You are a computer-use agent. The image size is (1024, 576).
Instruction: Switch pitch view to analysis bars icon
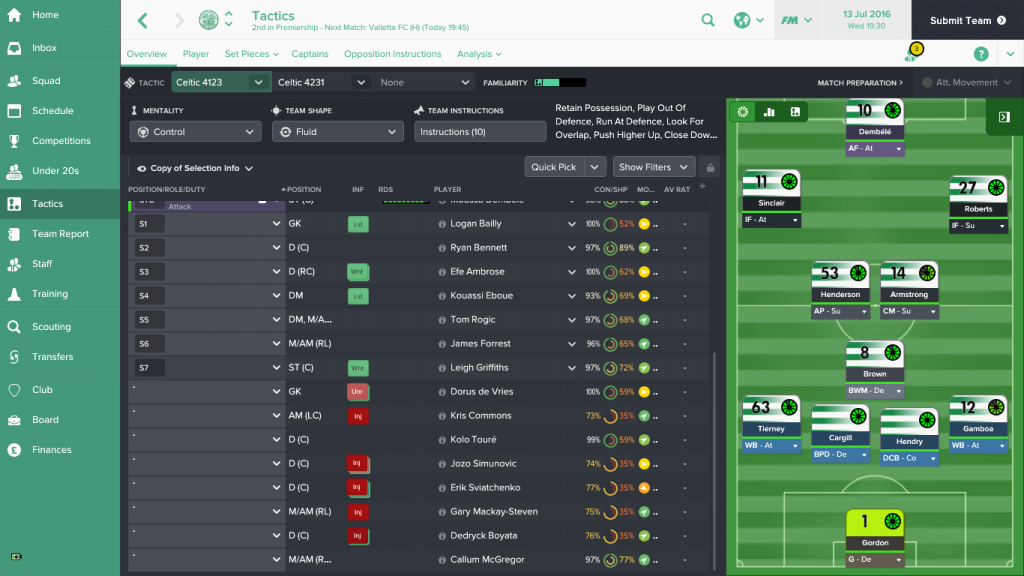tap(769, 112)
